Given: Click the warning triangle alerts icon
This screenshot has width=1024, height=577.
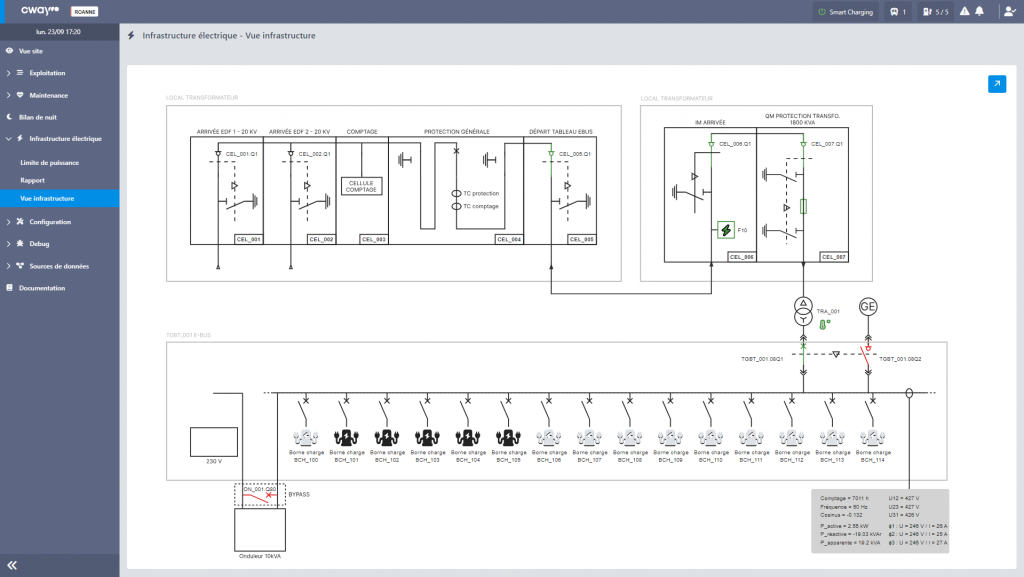Looking at the screenshot, I should pyautogui.click(x=964, y=12).
